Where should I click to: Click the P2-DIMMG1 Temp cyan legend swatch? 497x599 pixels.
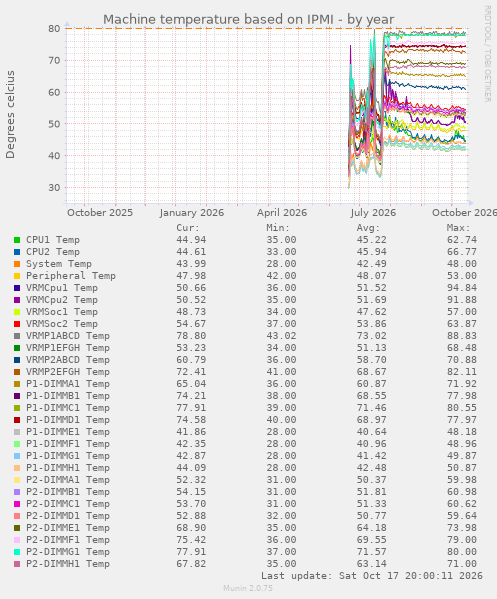pos(17,552)
